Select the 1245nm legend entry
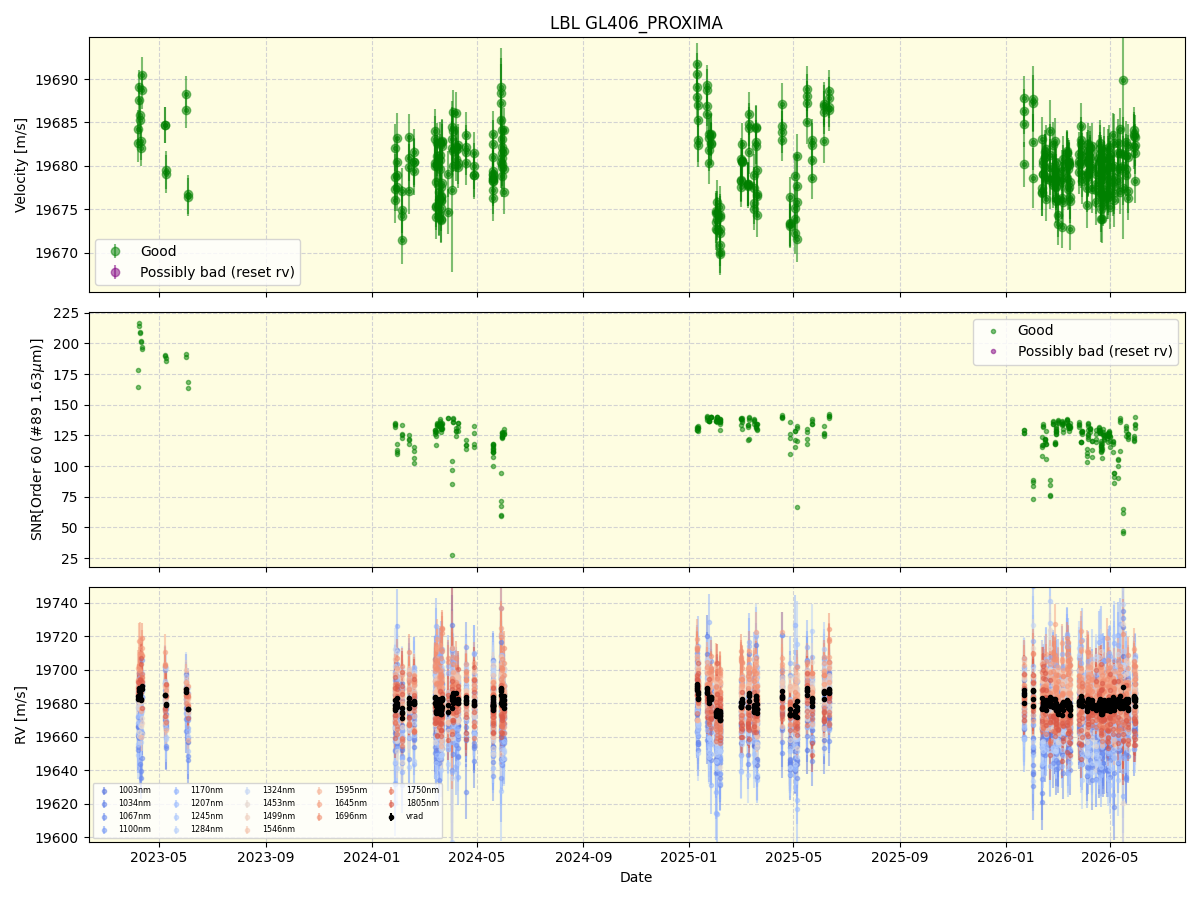 coord(206,816)
